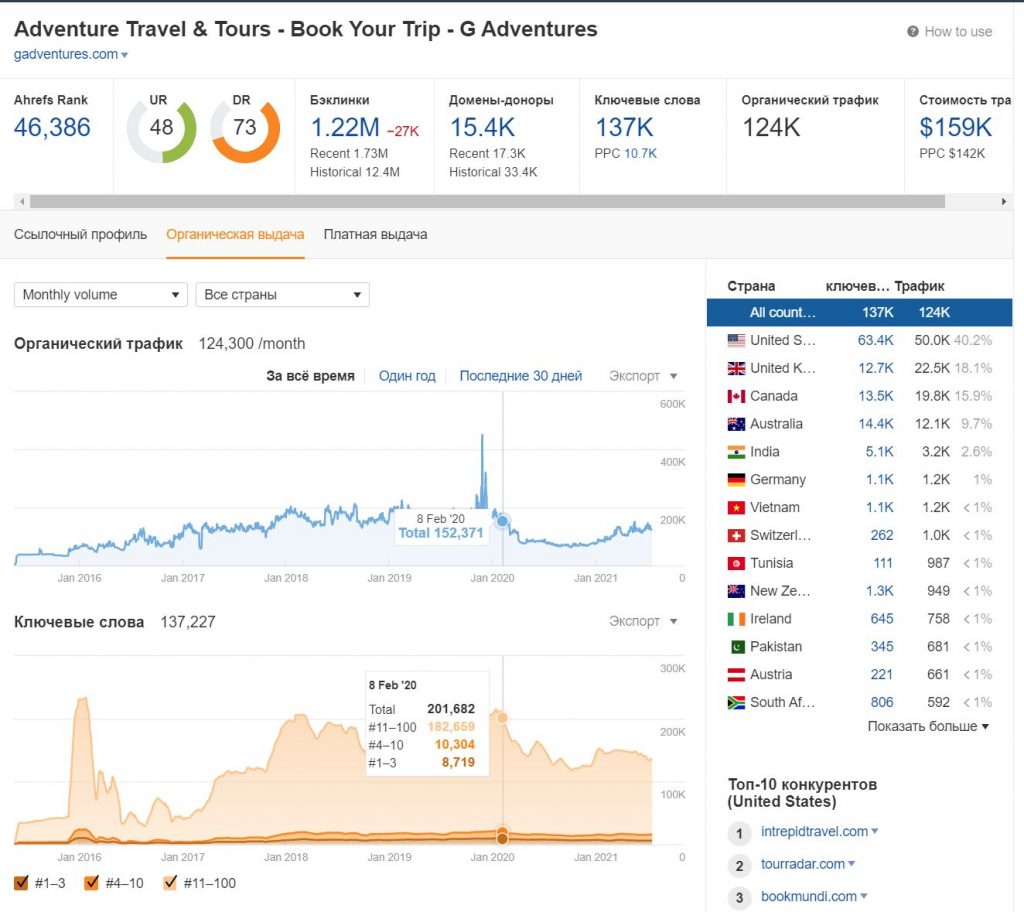Select the За всё время time range
Screen dimensions: 1024x912
pyautogui.click(x=310, y=376)
